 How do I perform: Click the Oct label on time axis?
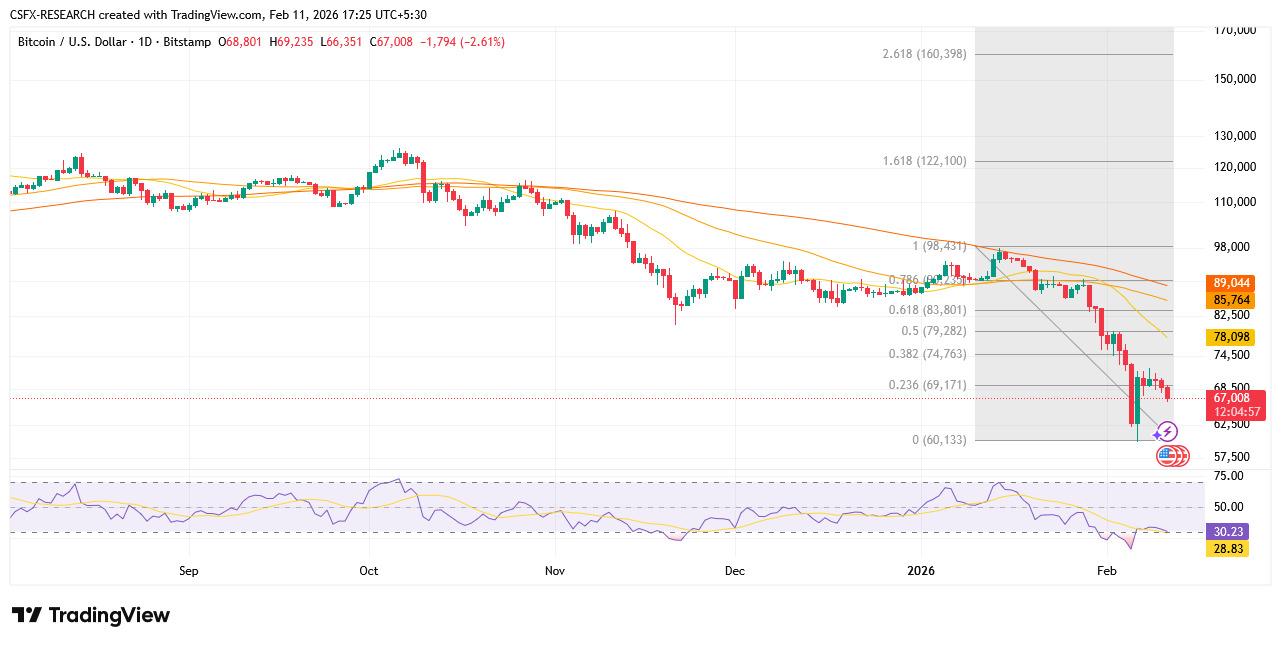point(368,571)
